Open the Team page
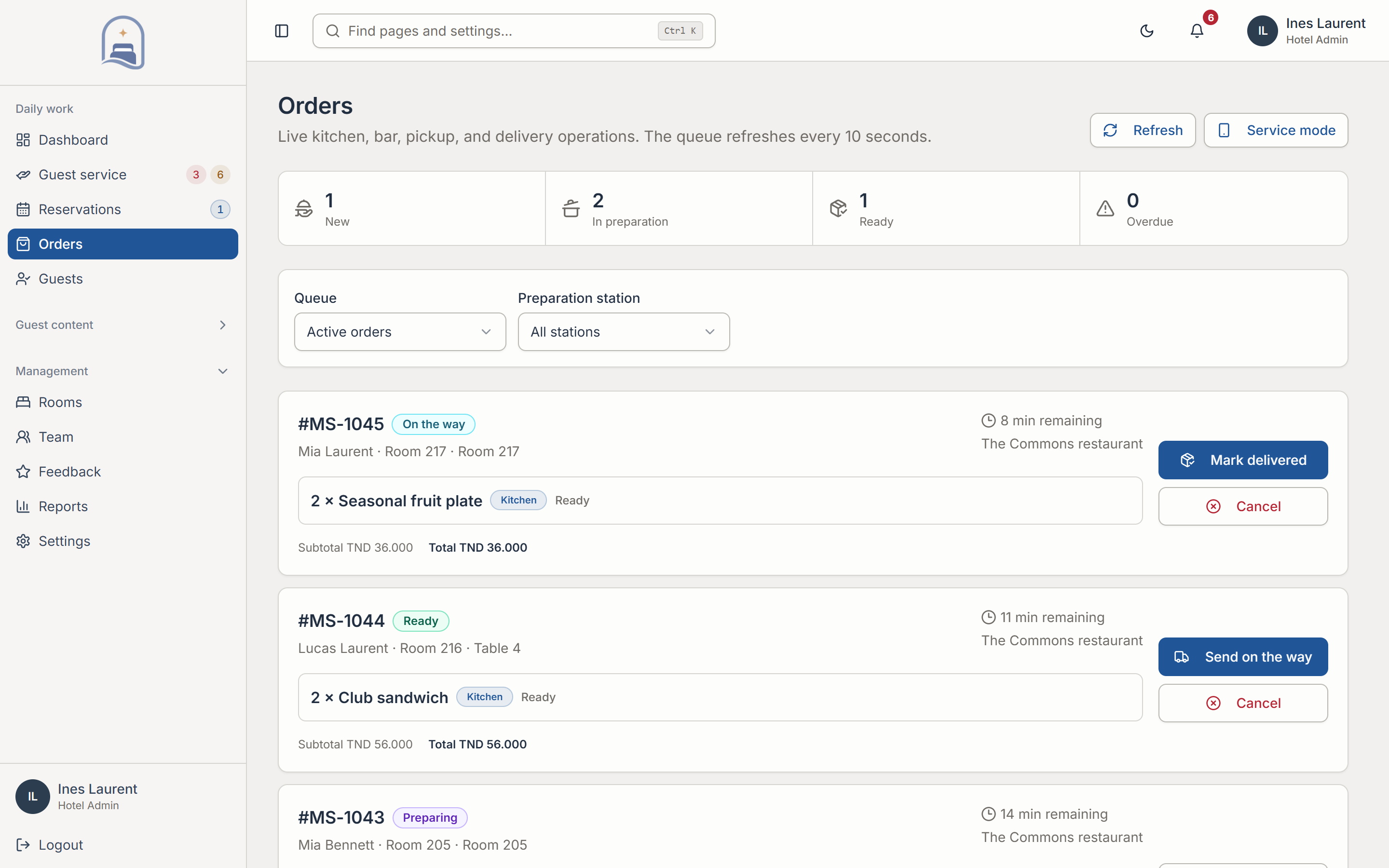 (123, 437)
